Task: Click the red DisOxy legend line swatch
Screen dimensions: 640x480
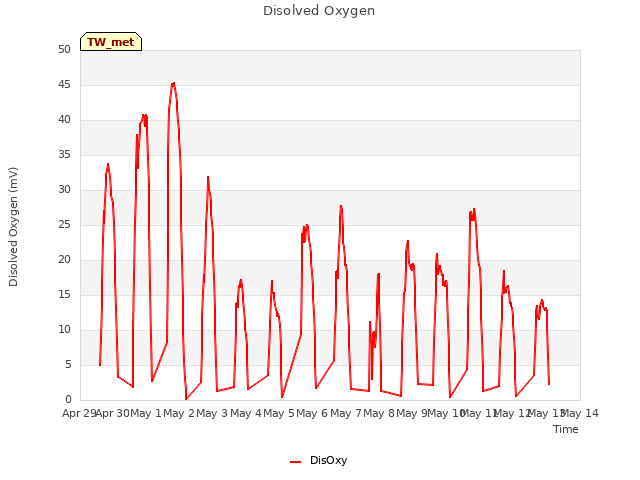Action: pos(296,462)
